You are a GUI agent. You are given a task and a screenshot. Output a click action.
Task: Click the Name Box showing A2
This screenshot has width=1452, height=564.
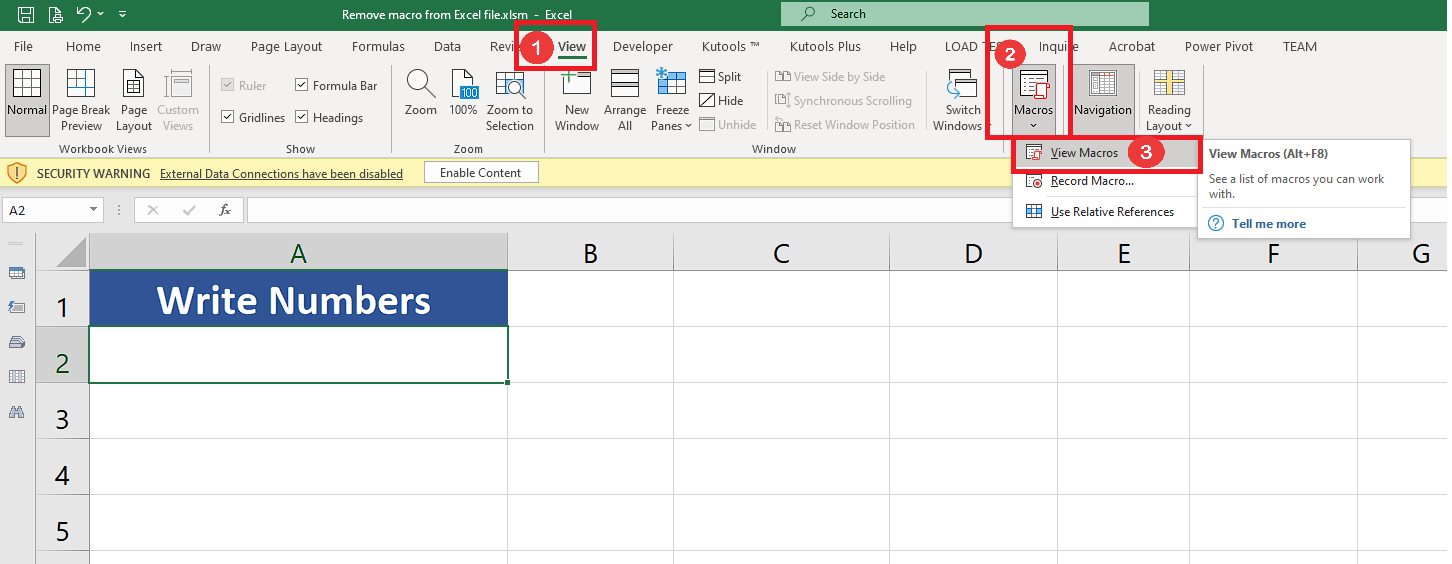[45, 210]
